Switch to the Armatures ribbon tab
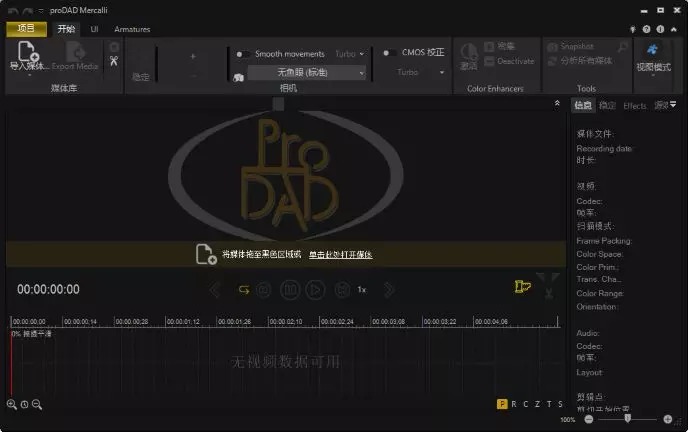 [x=132, y=29]
